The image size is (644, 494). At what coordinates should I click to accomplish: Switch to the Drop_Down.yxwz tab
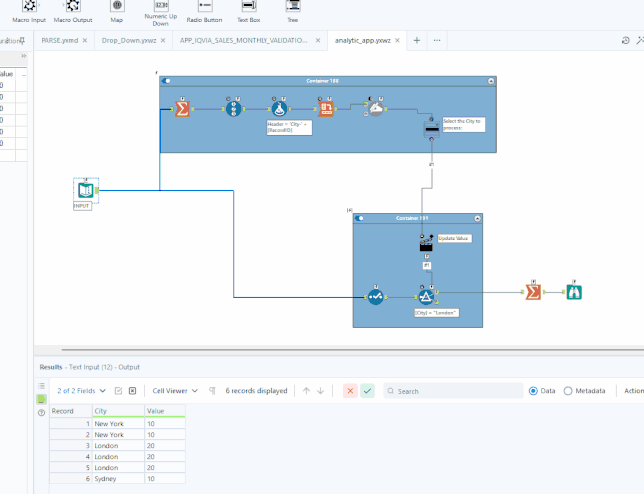tap(129, 40)
